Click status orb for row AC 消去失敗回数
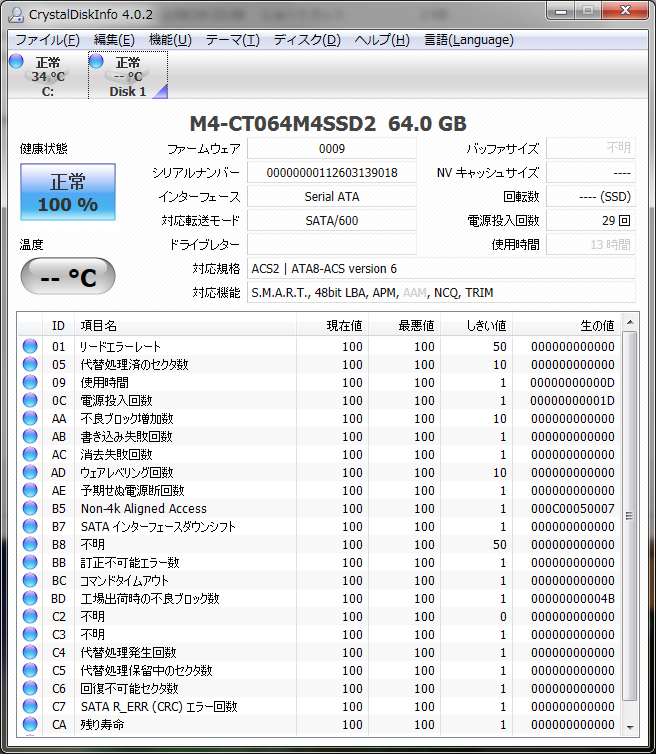656x754 pixels. pyautogui.click(x=30, y=454)
